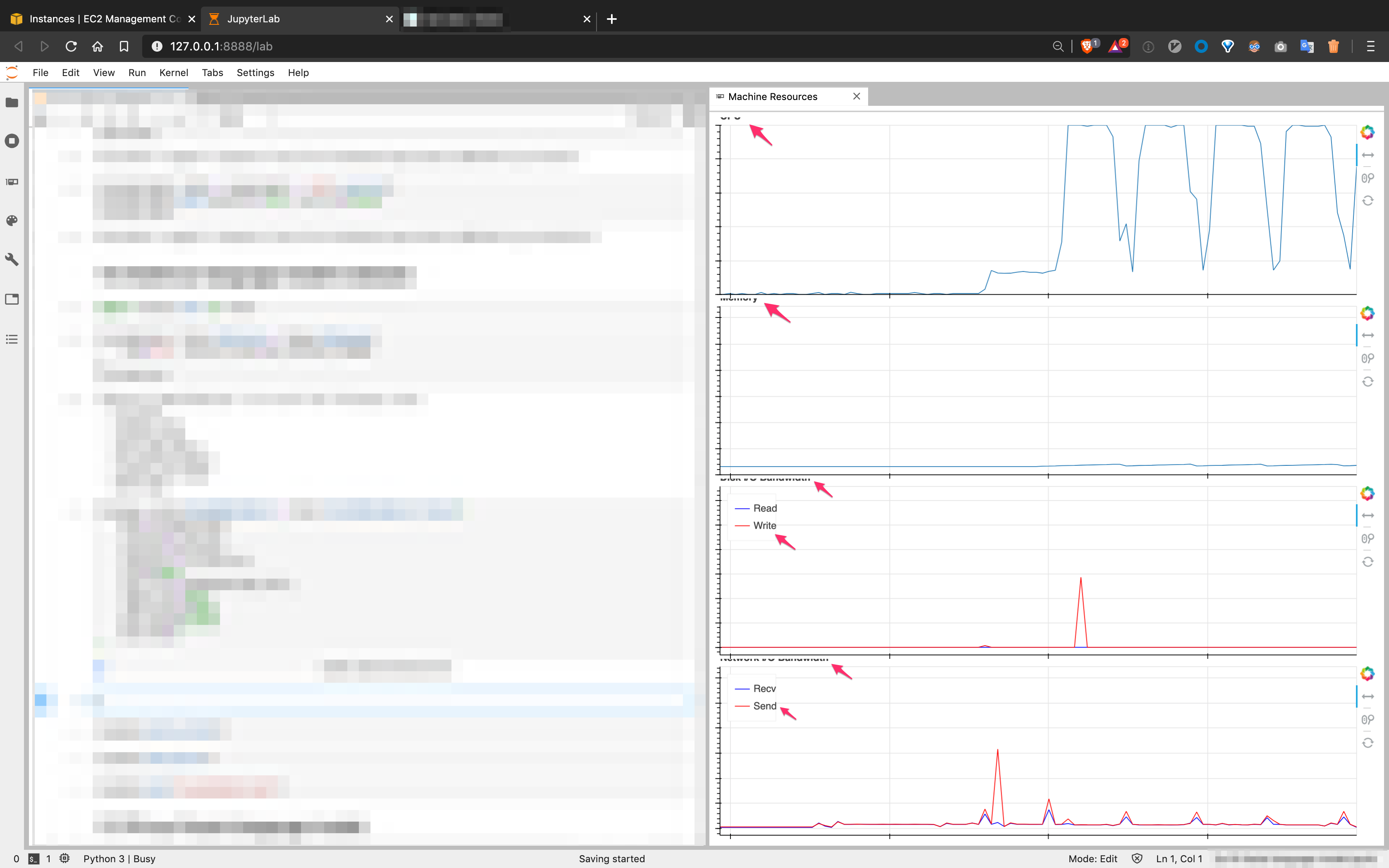Screen dimensions: 1389x868
Task: Open Running Terminals and Kernels panel
Action: [12, 141]
